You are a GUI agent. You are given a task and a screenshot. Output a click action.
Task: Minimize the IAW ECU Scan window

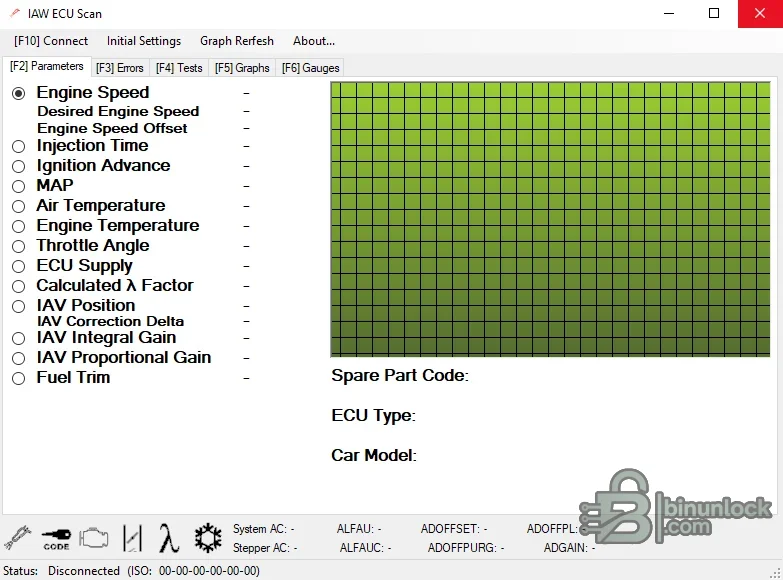tap(669, 13)
